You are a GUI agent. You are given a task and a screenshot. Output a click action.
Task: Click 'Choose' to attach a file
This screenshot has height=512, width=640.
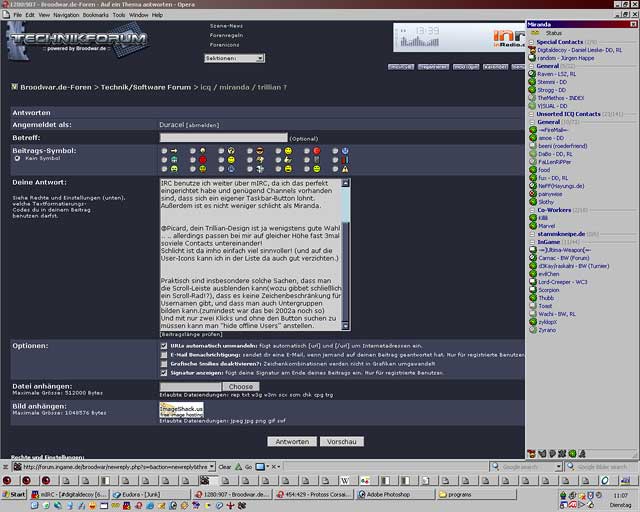[x=241, y=387]
